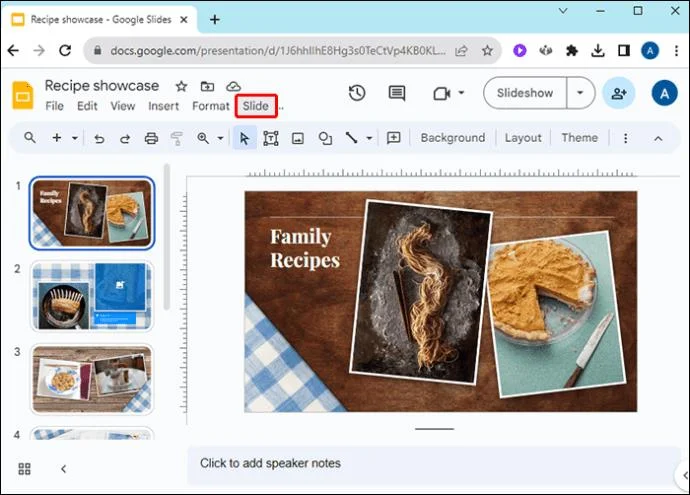Open the Insert menu
The height and width of the screenshot is (495, 690).
(163, 106)
